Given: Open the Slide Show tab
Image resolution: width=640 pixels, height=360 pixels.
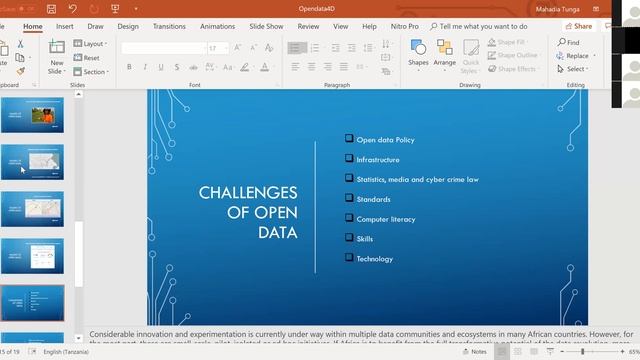Looking at the screenshot, I should pyautogui.click(x=266, y=26).
